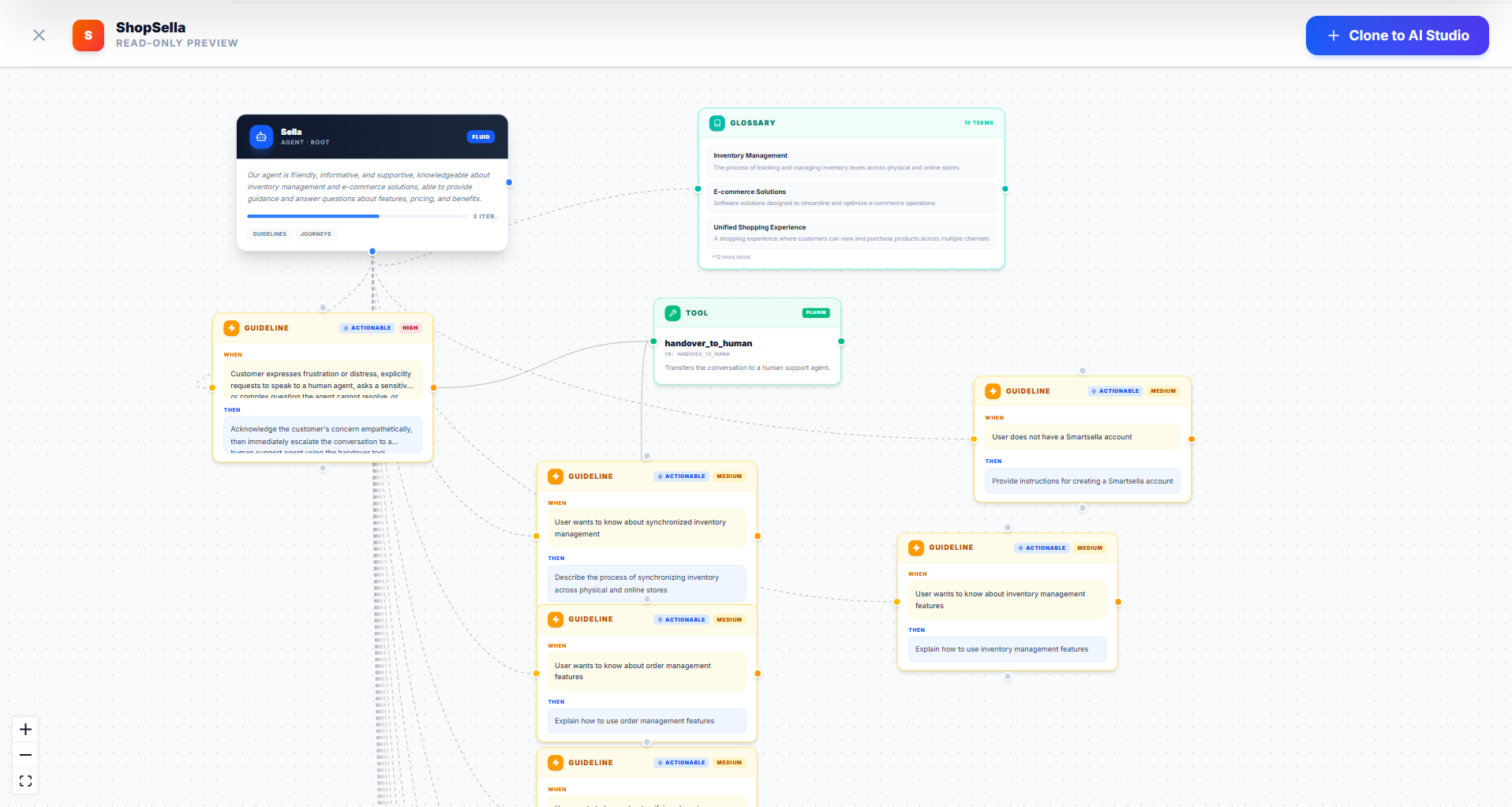Click blue connector dot below Sella agent card
The height and width of the screenshot is (807, 1512).
click(x=372, y=252)
